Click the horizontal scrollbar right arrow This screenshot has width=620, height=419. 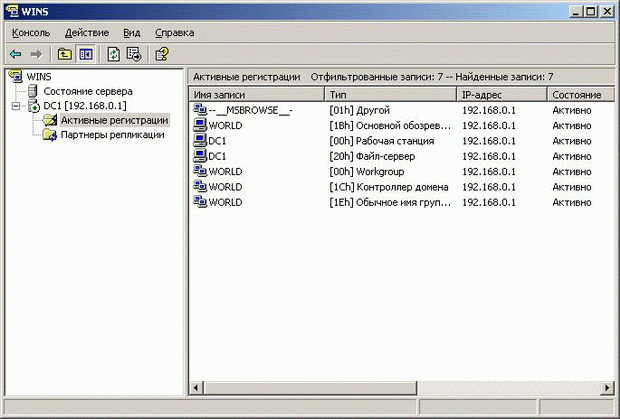tap(604, 387)
